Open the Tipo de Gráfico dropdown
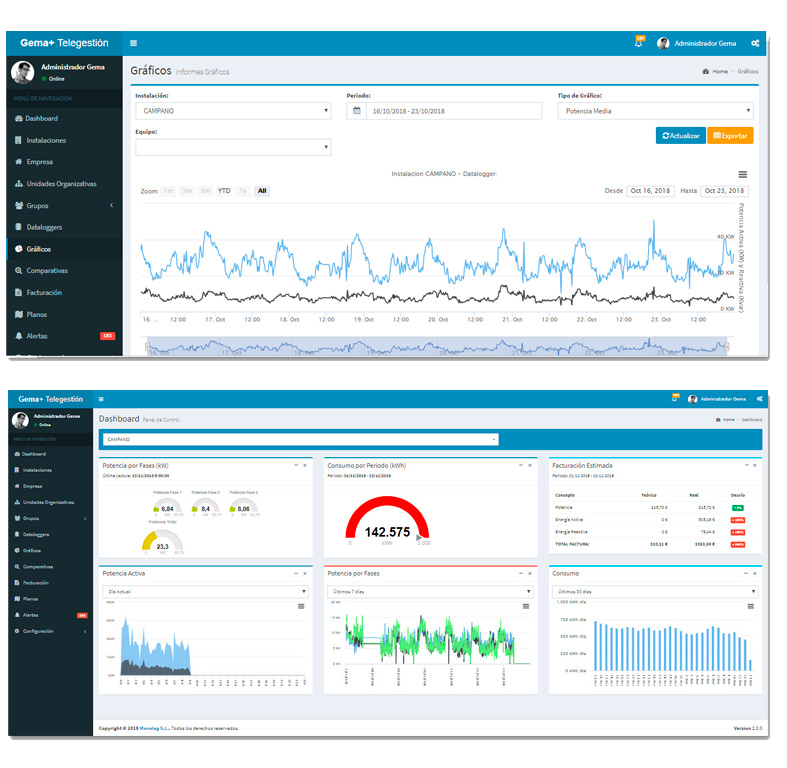 (654, 111)
